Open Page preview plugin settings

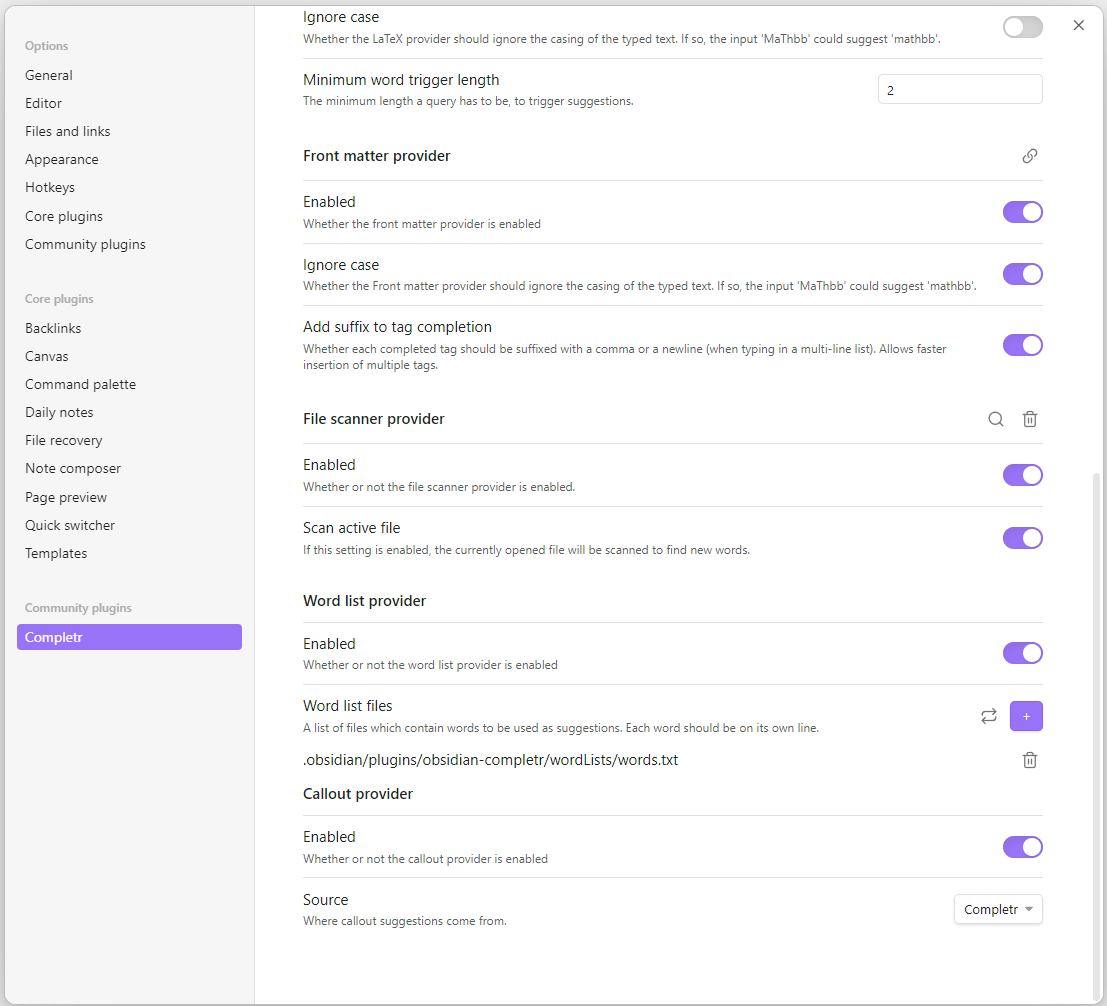click(x=129, y=497)
